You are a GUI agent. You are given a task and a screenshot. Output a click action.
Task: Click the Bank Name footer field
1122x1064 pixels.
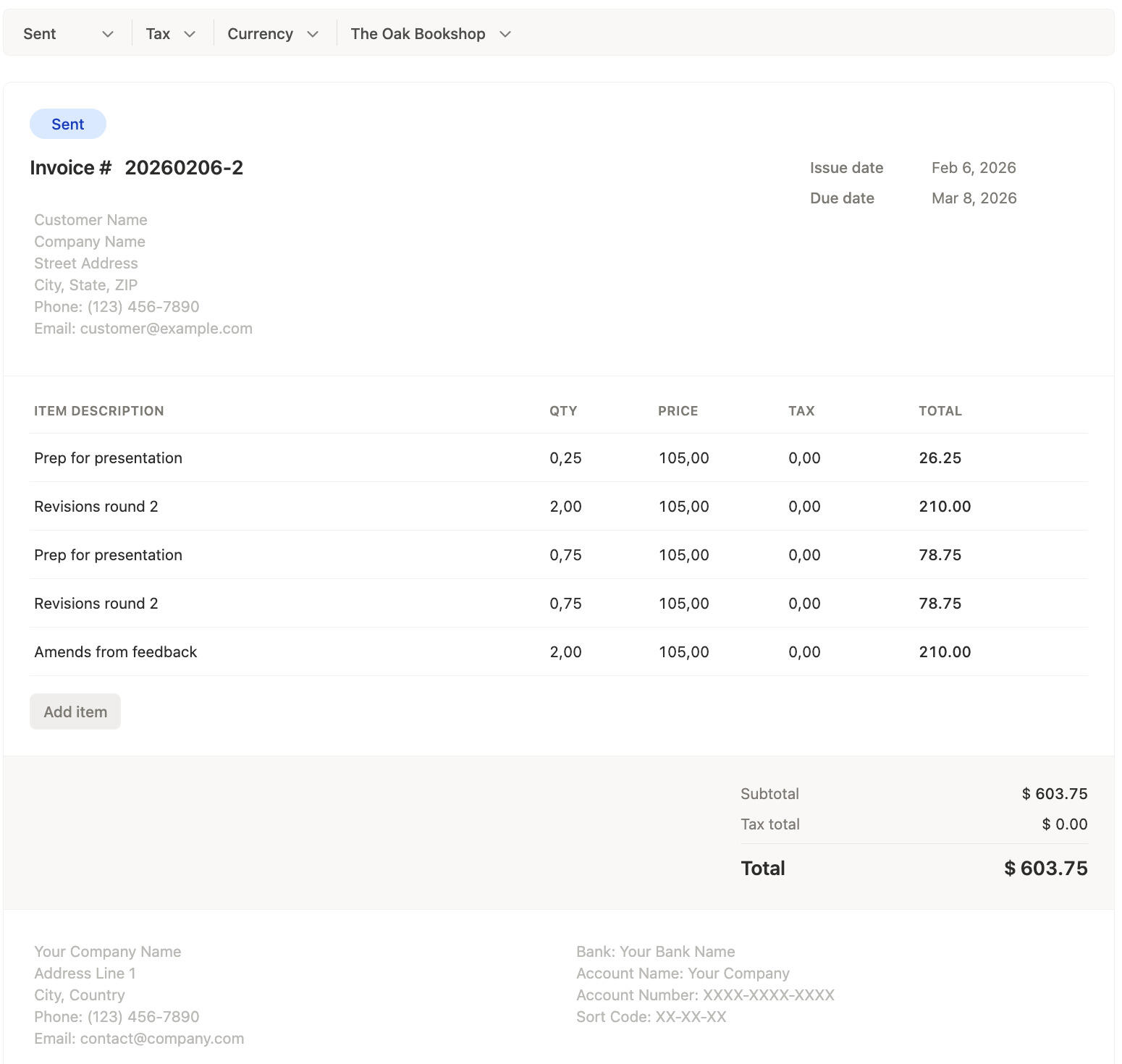[655, 951]
